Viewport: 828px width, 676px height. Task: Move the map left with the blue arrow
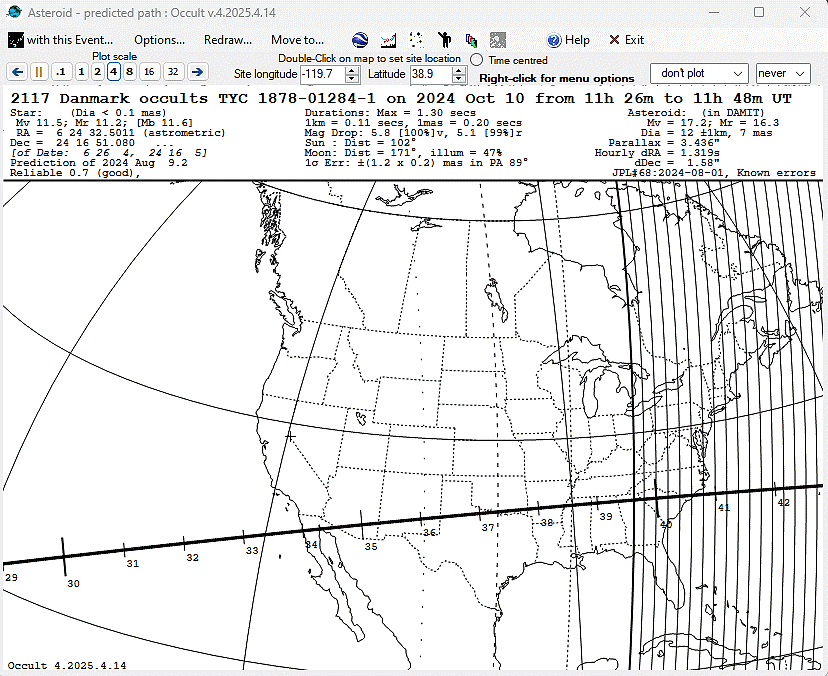tap(17, 72)
